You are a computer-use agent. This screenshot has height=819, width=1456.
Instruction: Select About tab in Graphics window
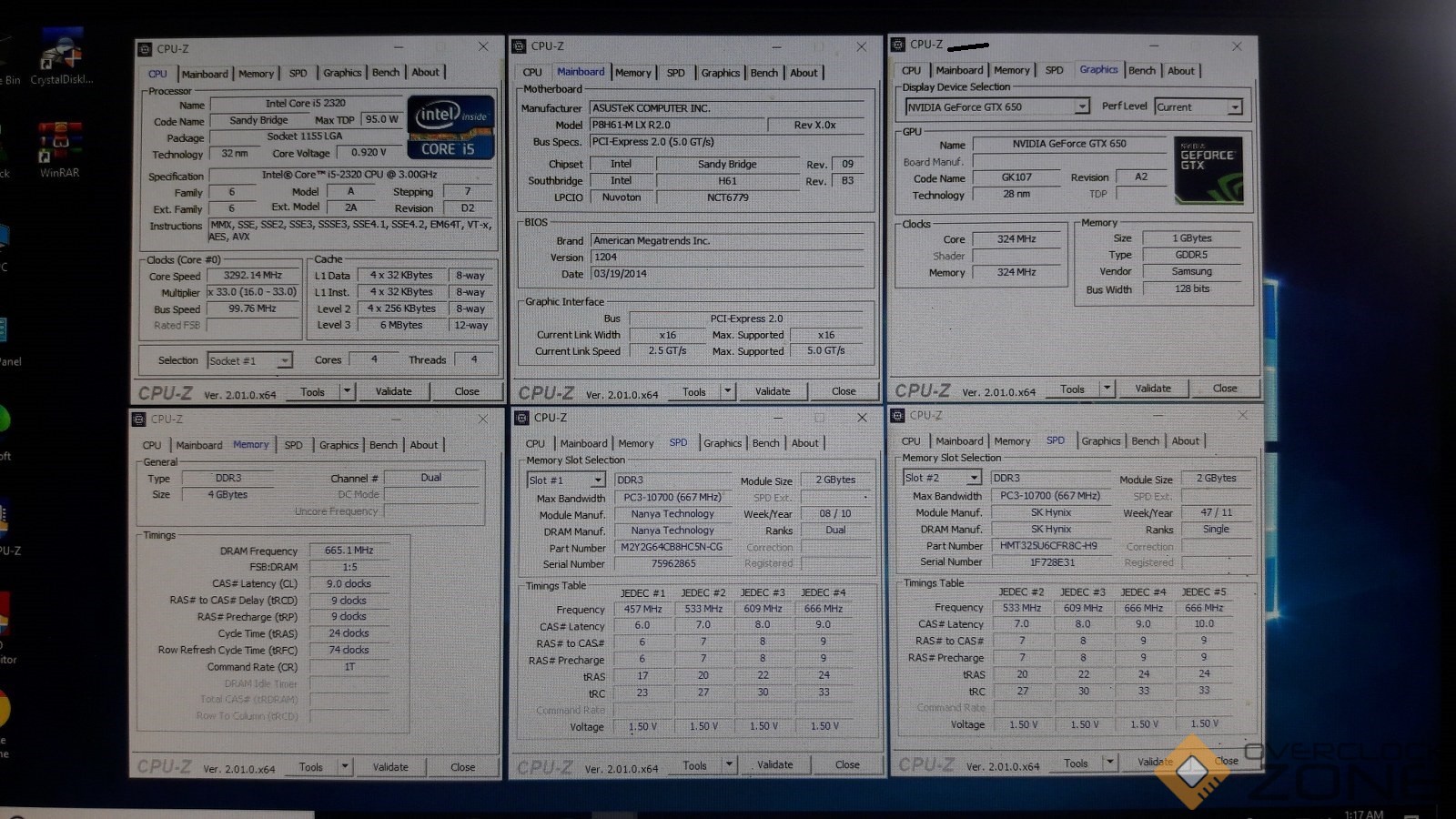point(1181,71)
